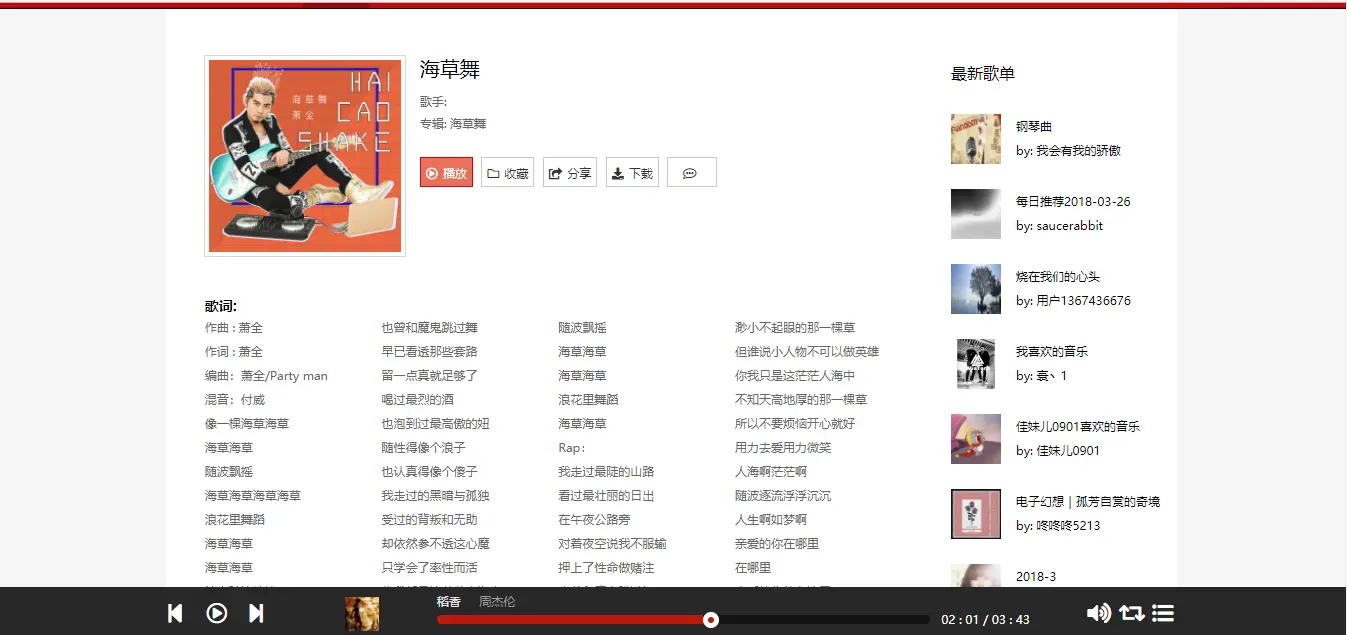The height and width of the screenshot is (635, 1347).
Task: Open the 海草舞 album link
Action: (x=468, y=124)
